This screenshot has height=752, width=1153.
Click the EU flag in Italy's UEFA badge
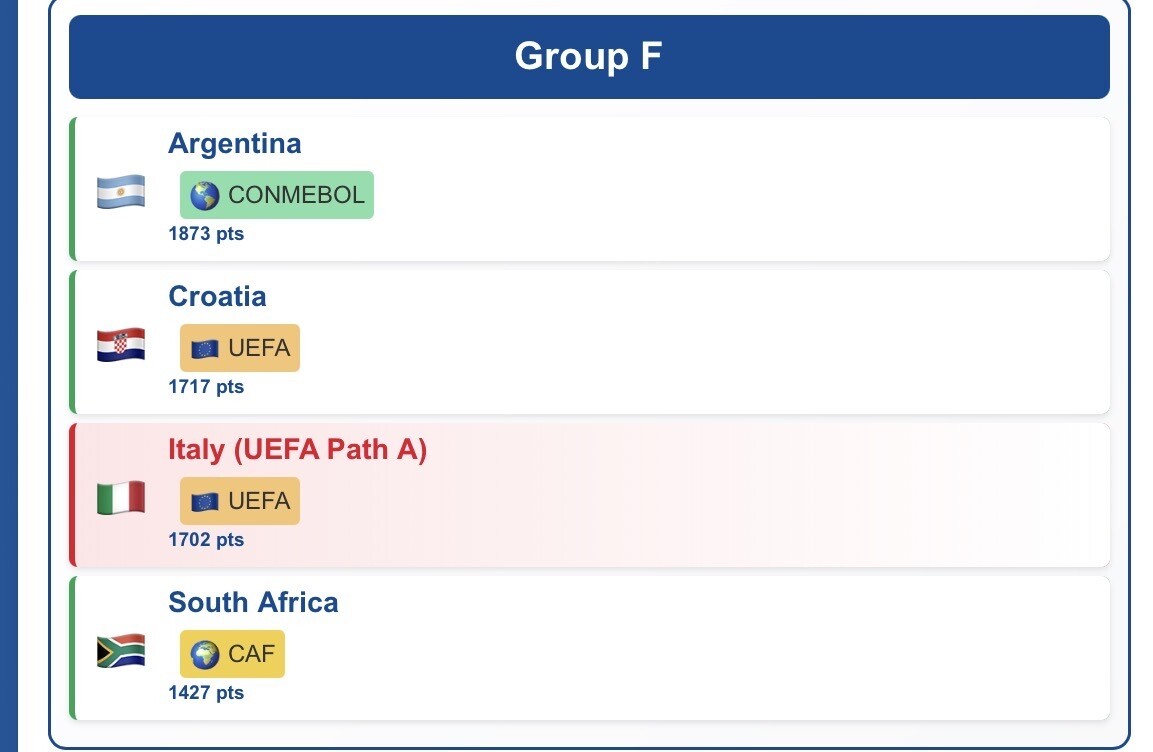(205, 502)
